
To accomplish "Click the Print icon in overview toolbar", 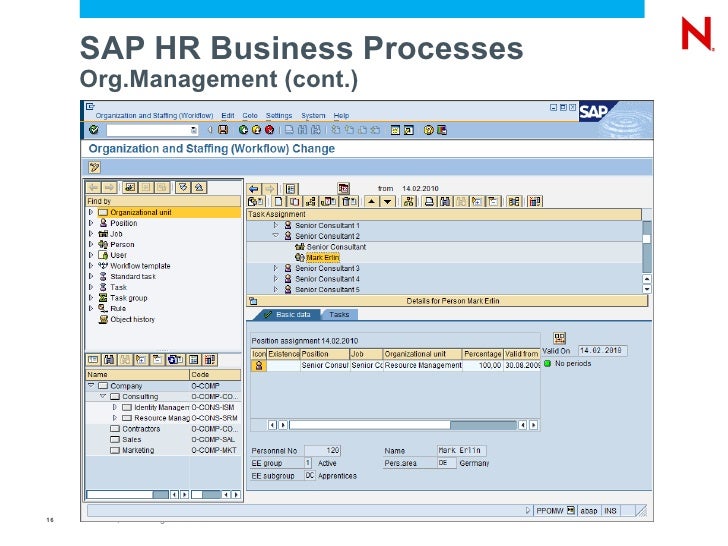I will 429,202.
